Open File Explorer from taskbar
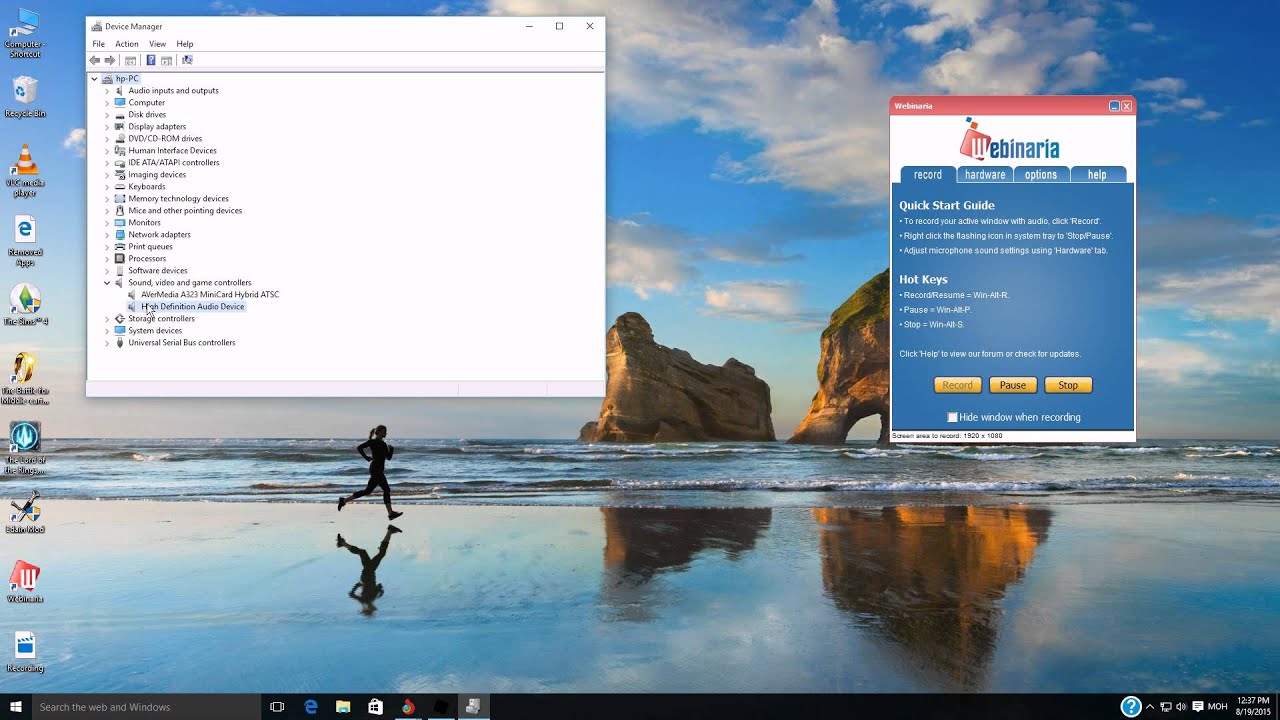Viewport: 1280px width, 720px height. click(343, 707)
